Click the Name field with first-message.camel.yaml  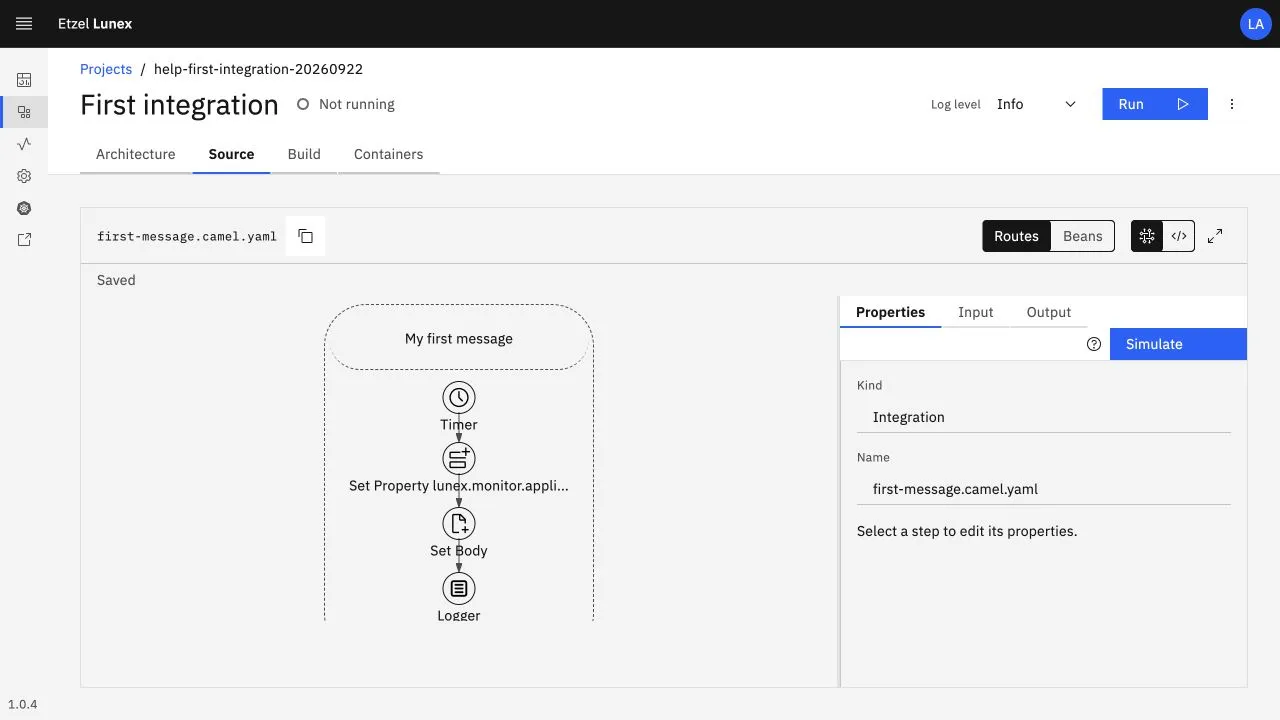1044,489
